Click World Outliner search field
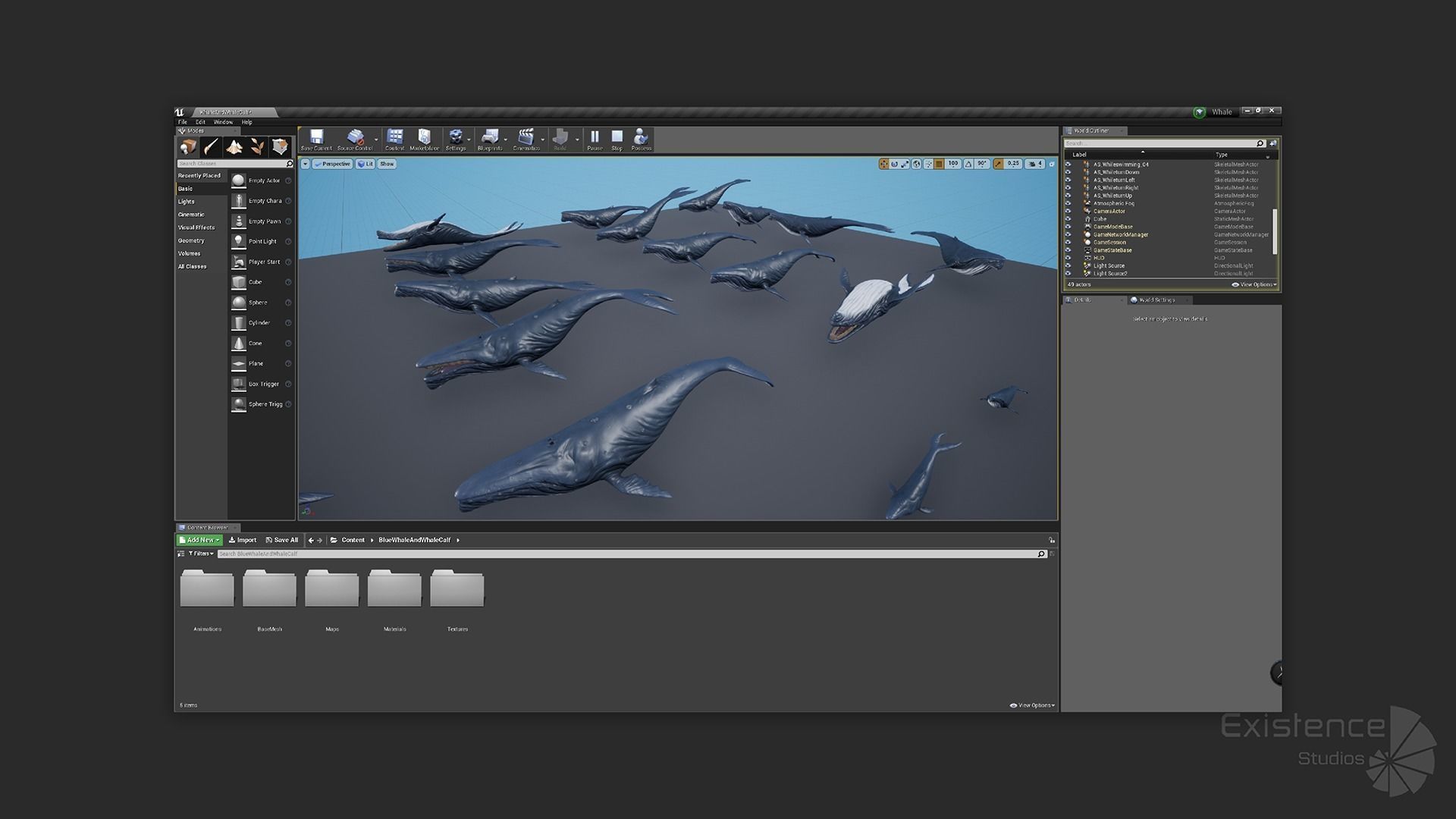 (1164, 143)
